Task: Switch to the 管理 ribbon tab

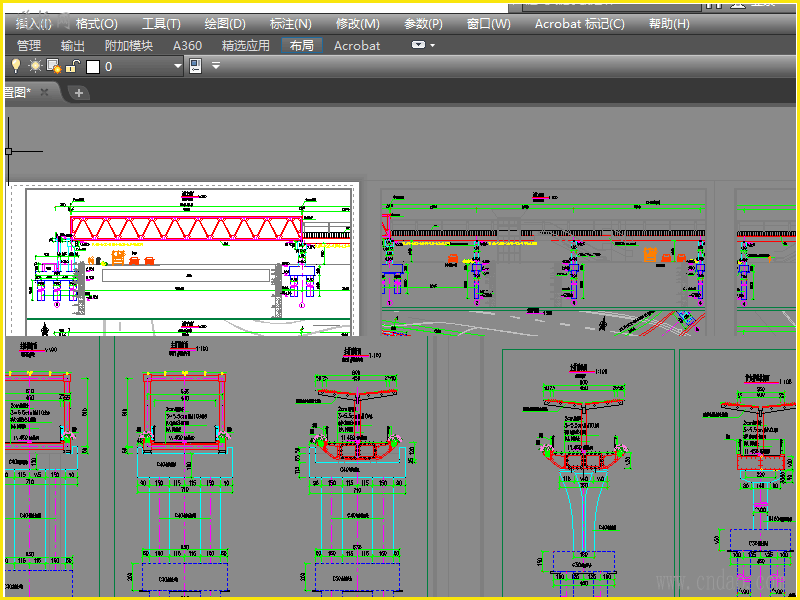Action: pyautogui.click(x=29, y=45)
